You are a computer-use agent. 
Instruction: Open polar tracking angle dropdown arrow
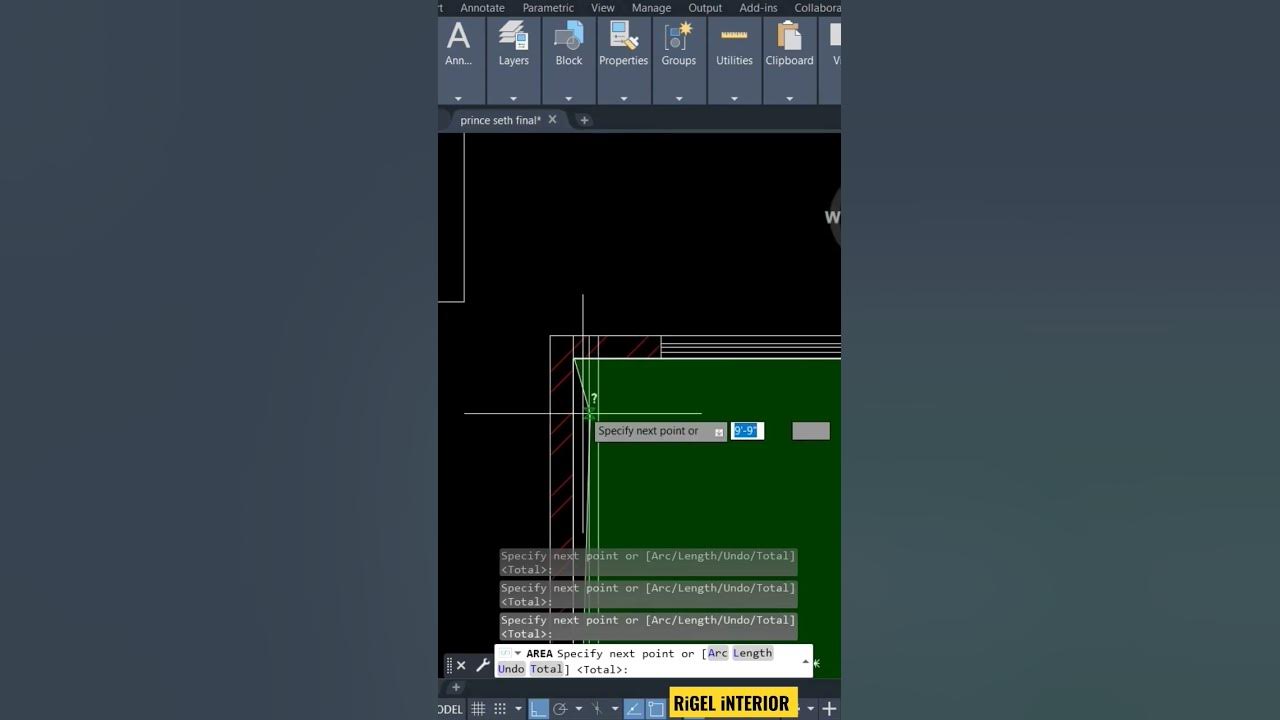(x=578, y=709)
